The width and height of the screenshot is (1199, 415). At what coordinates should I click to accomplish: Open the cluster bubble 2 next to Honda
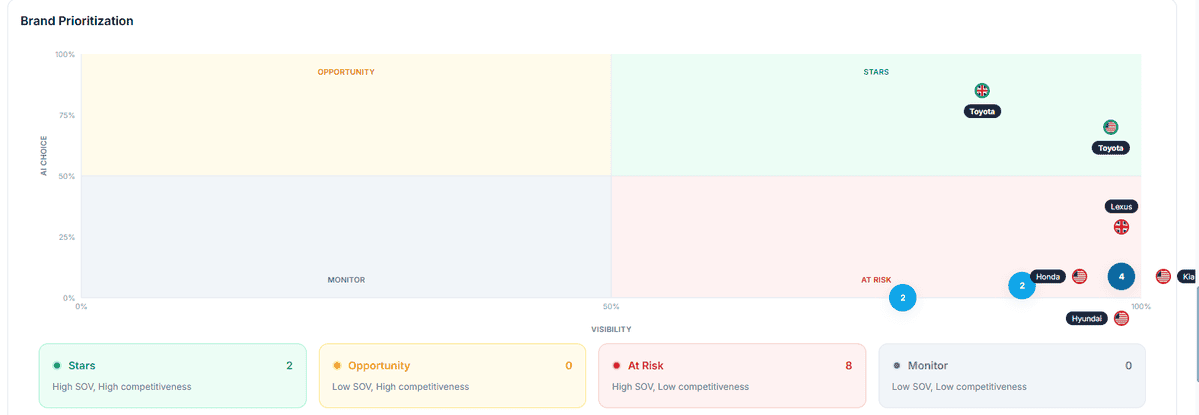pyautogui.click(x=1022, y=286)
